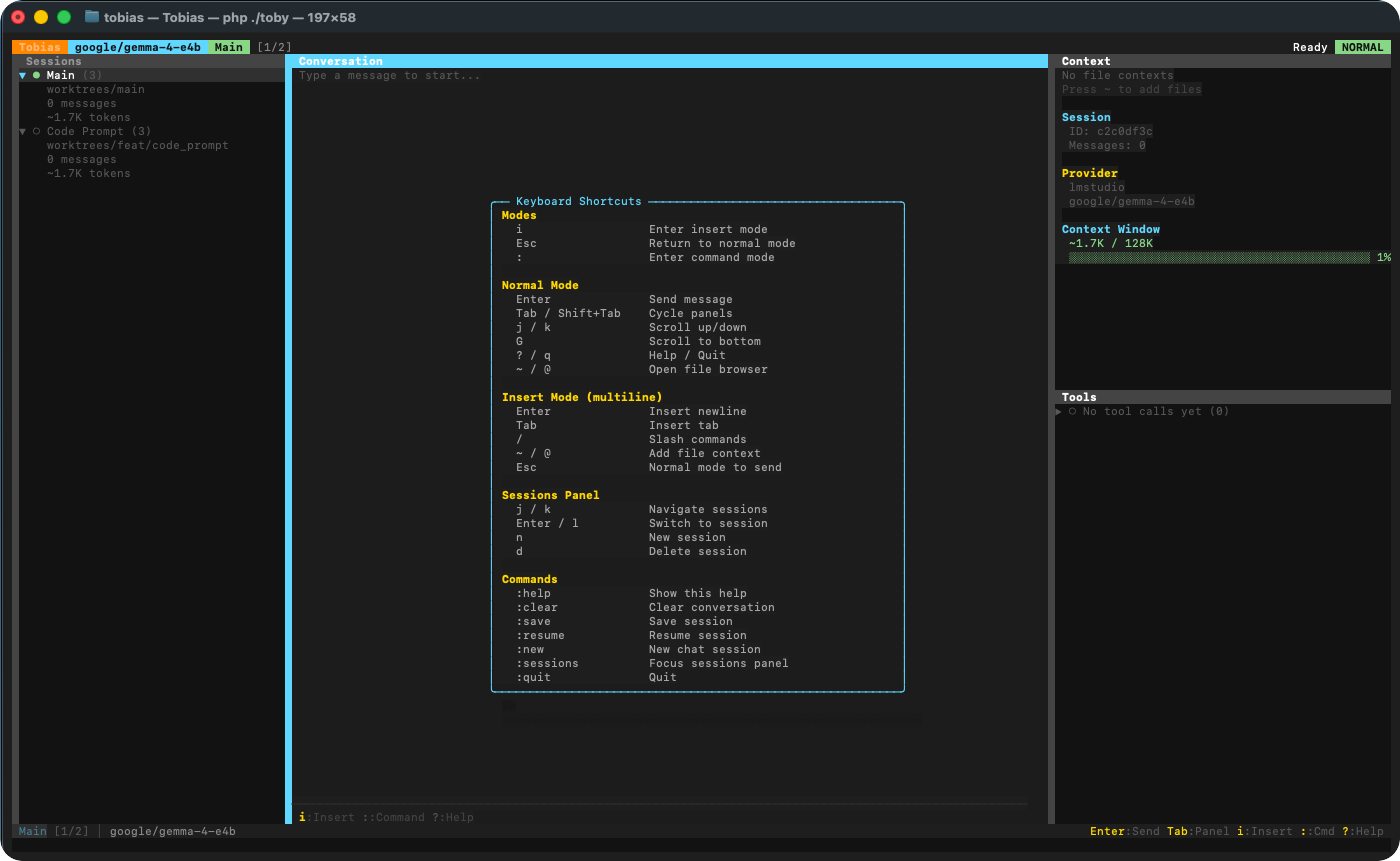Click the 'Scroll to bottom' shortcut row

point(698,341)
